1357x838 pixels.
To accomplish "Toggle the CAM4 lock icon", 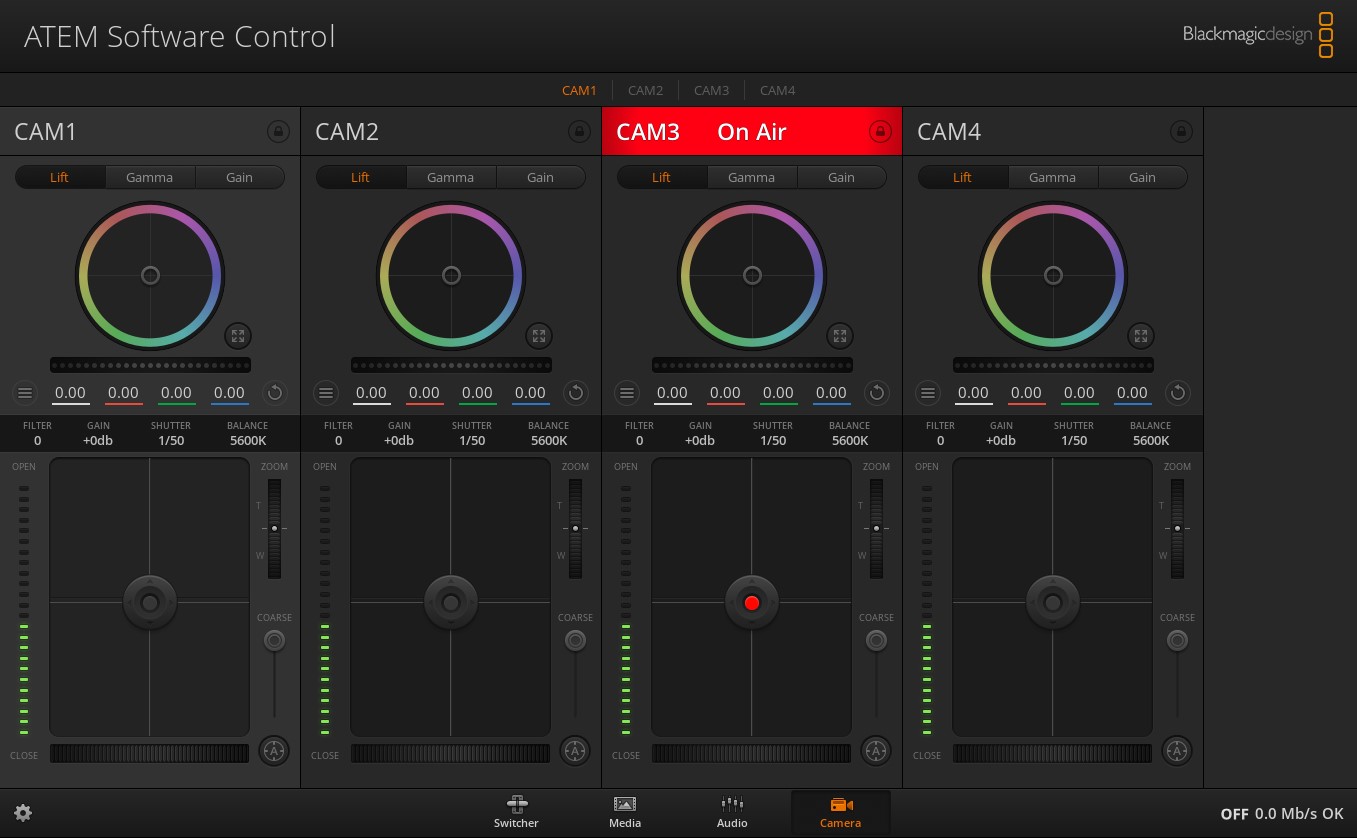I will click(x=1181, y=131).
